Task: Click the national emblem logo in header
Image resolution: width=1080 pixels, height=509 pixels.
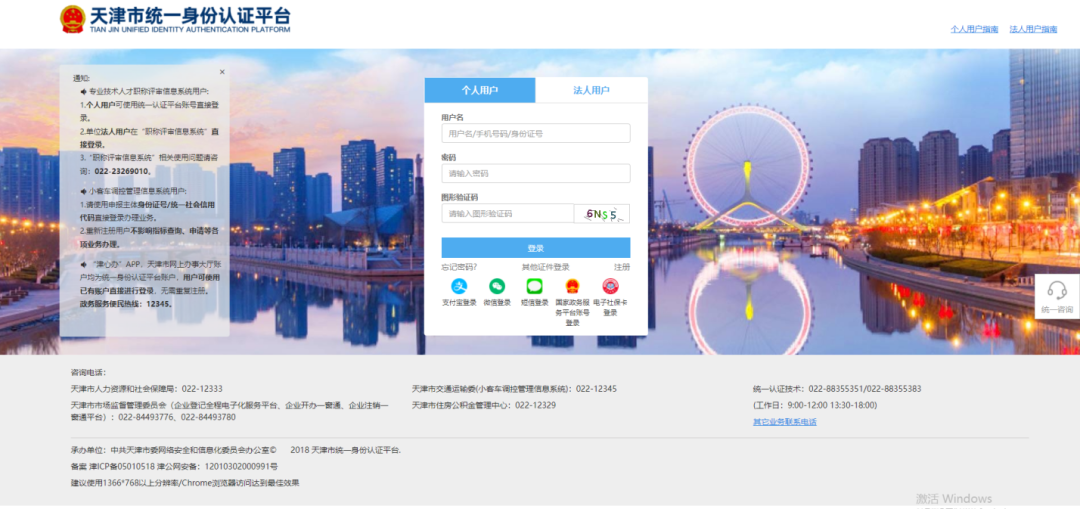Action: tap(73, 19)
